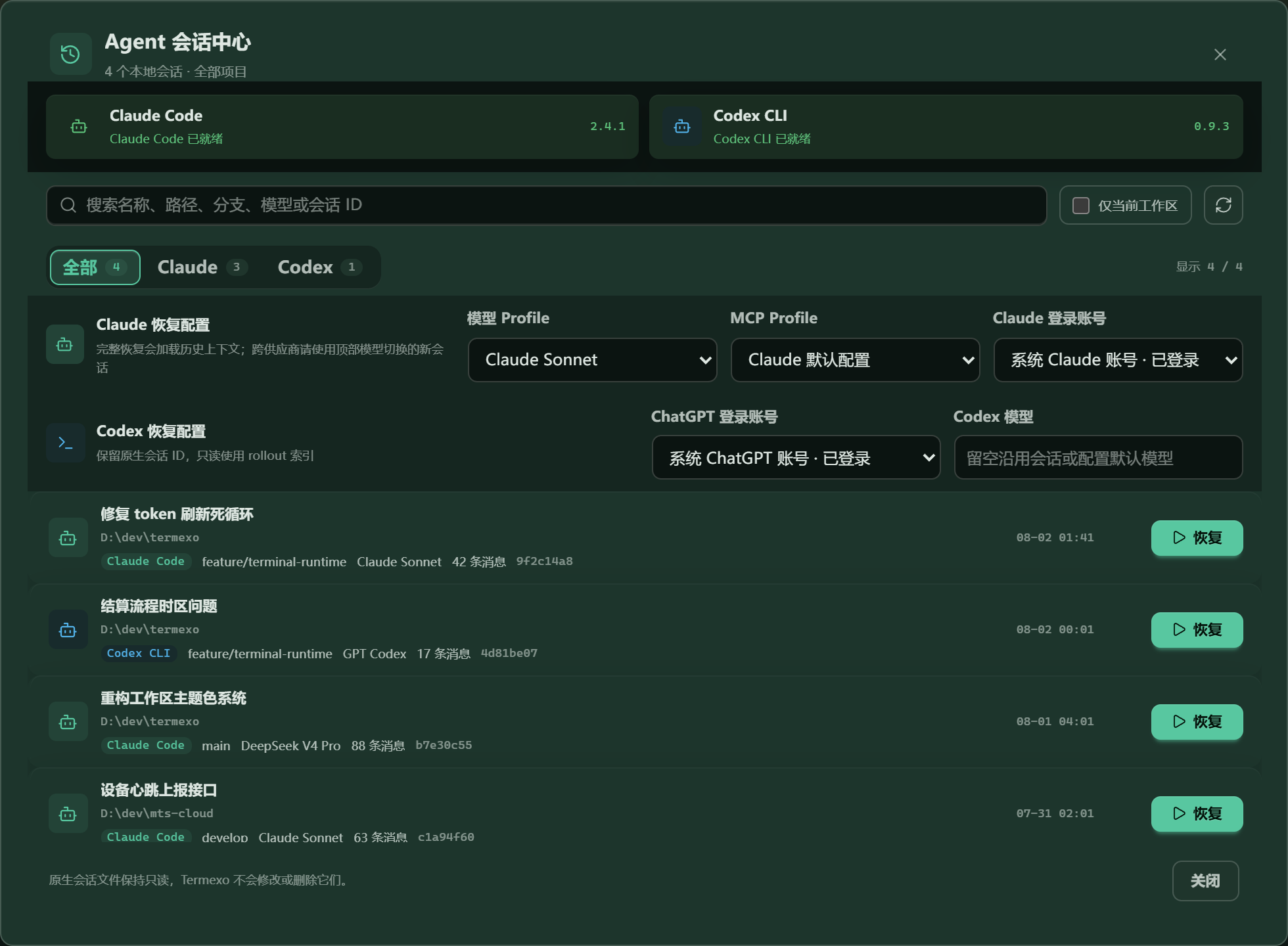
Task: Click the DeepSeek V4 Pro model label
Action: click(x=290, y=746)
